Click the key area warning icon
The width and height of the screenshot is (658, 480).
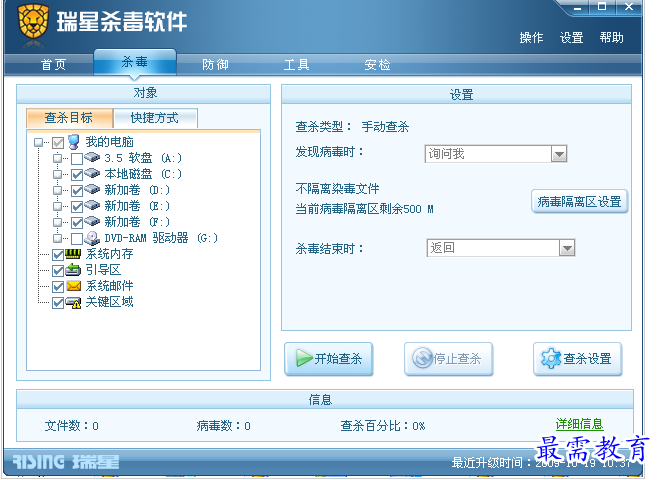coord(73,303)
